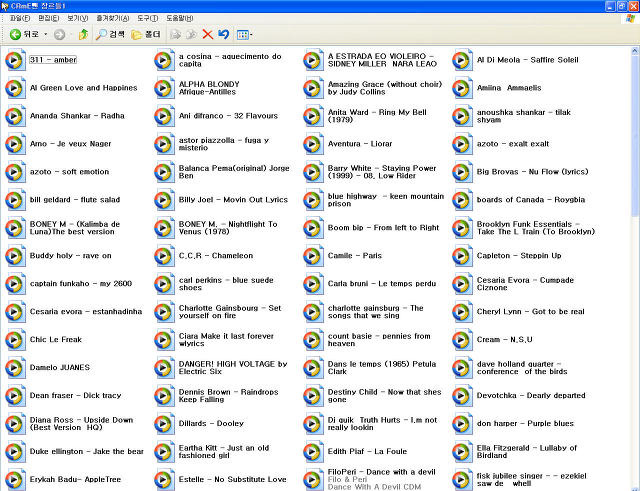Go up one folder level
This screenshot has width=640, height=491.
83,35
